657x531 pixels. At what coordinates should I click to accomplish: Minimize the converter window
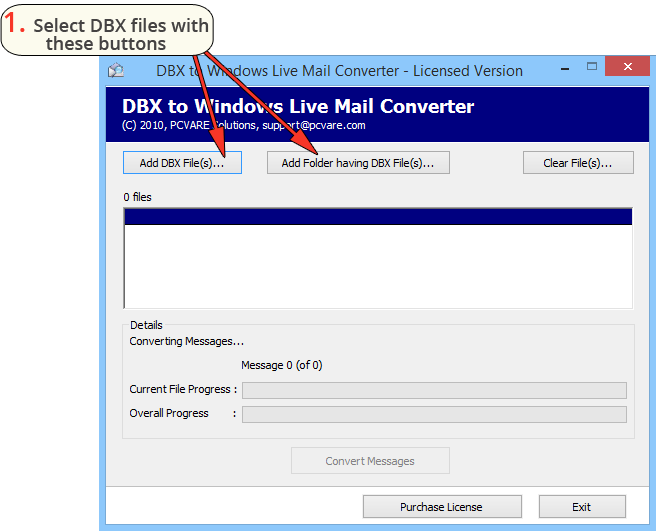[565, 67]
